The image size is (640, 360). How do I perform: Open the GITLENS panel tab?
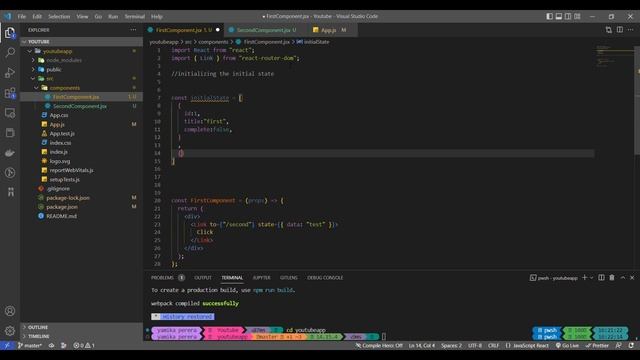(x=289, y=278)
